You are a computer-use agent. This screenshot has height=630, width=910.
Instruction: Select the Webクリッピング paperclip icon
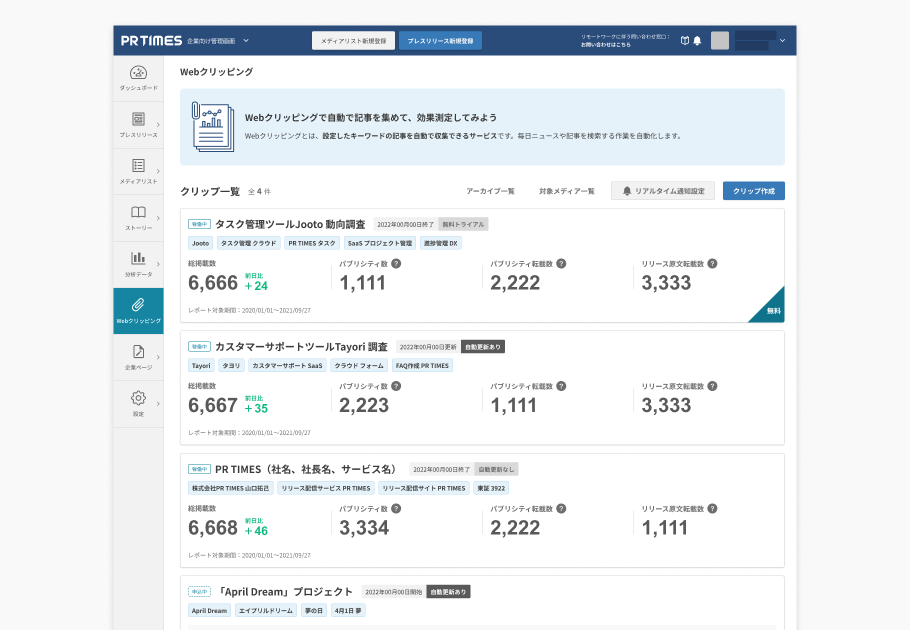point(138,305)
